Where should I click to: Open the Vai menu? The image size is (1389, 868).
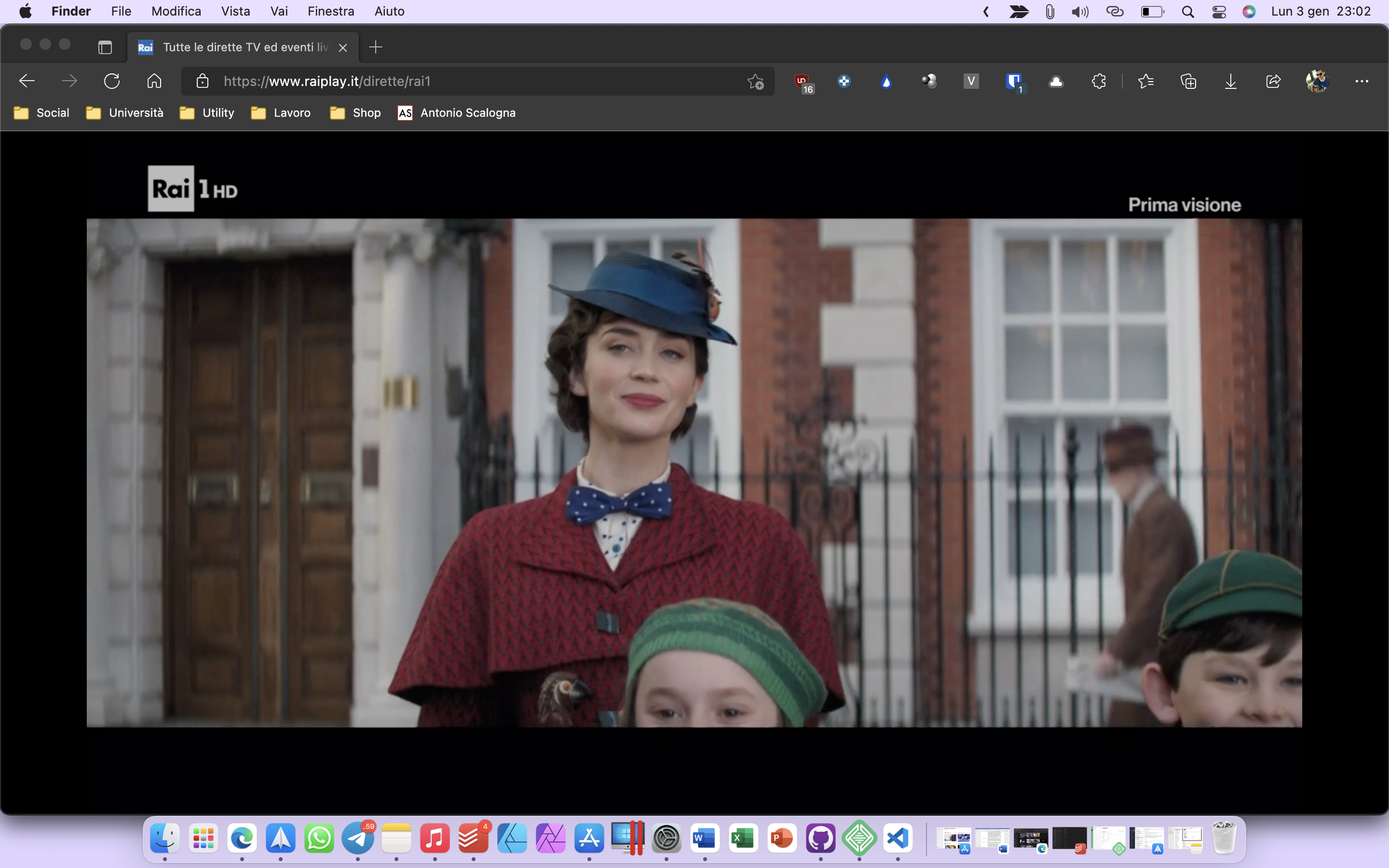[279, 12]
